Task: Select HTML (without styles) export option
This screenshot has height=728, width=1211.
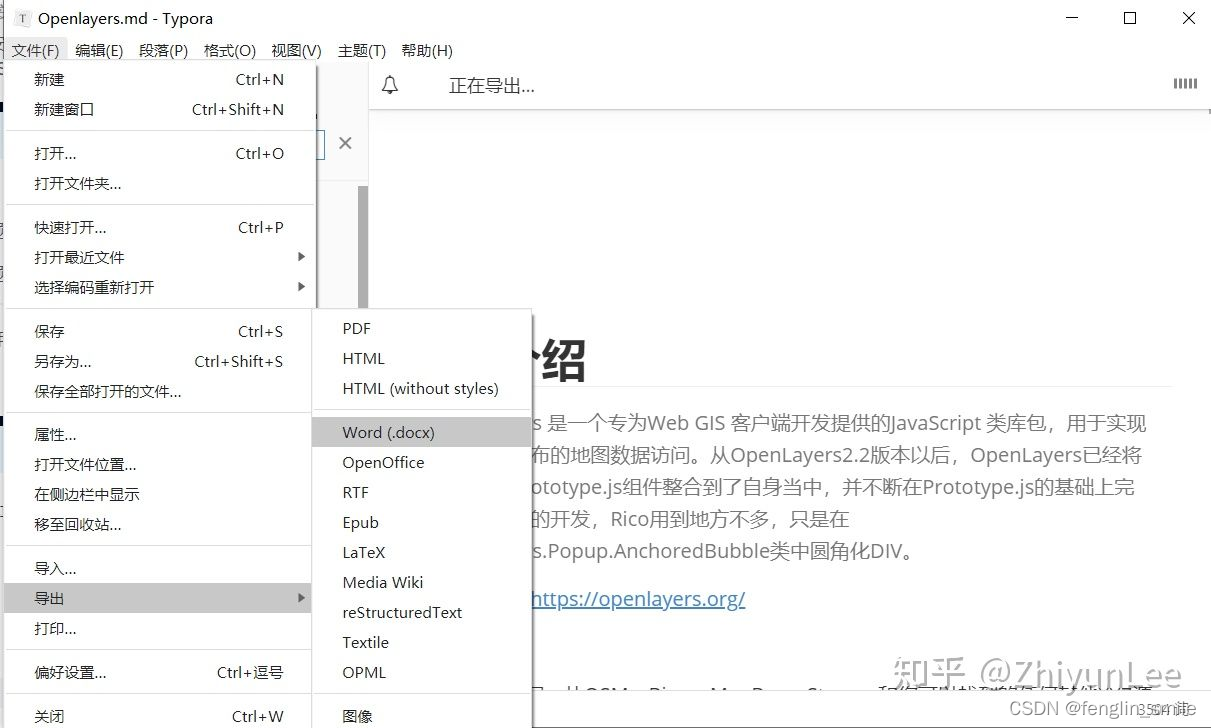Action: pos(422,388)
